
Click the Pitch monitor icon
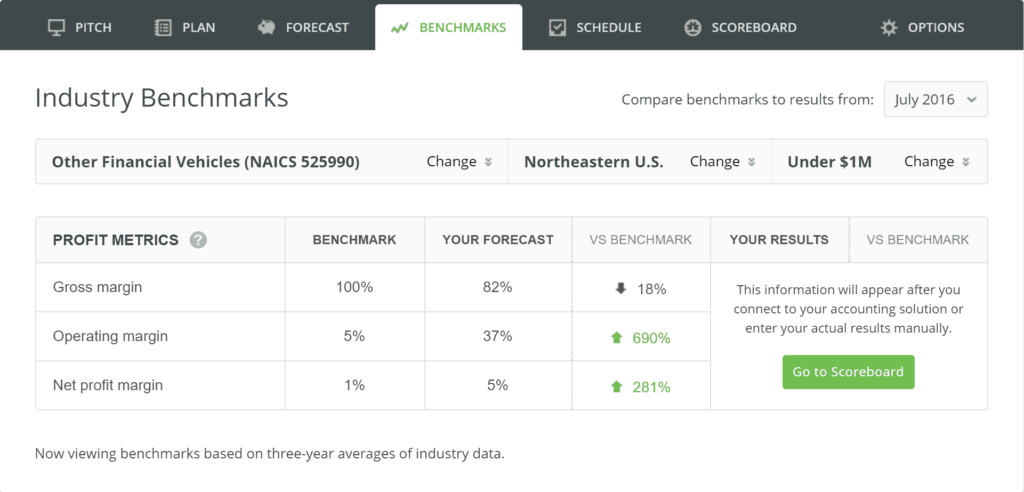[x=57, y=27]
